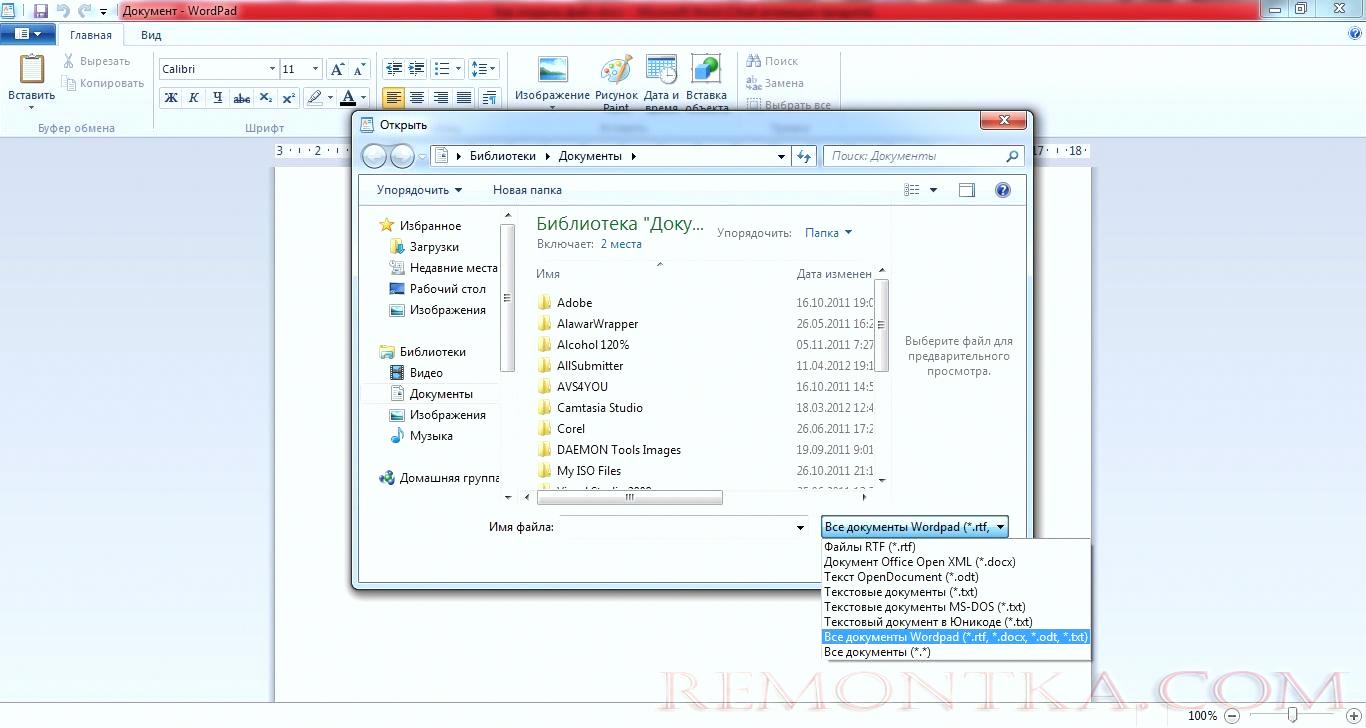
Task: Click the dialog Forward navigation arrow
Action: coord(402,156)
